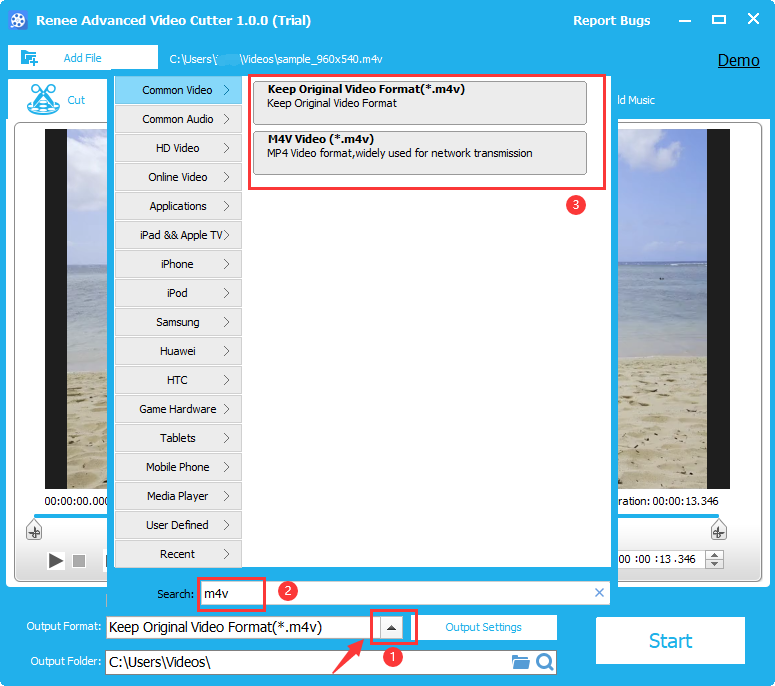
Task: Select the Common Audio category
Action: 178,119
